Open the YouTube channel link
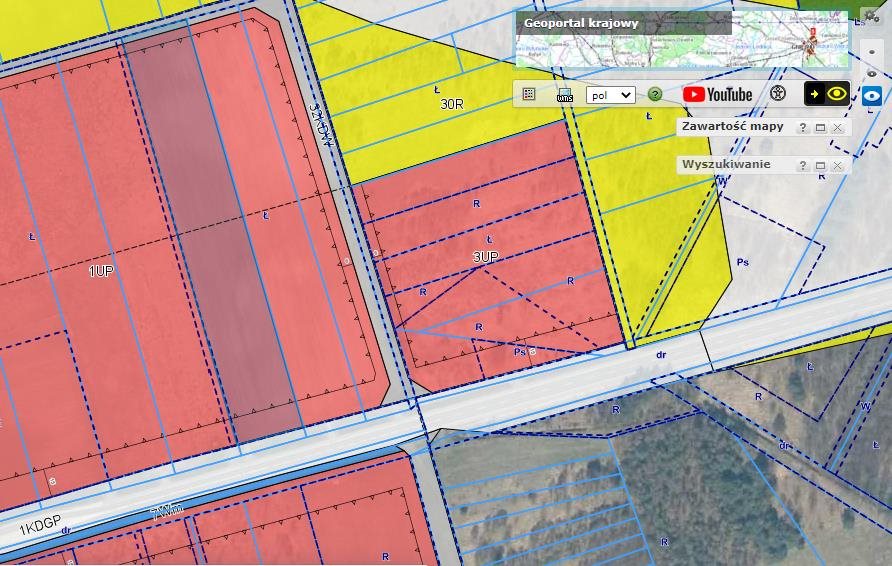The height and width of the screenshot is (566, 892). 717,94
